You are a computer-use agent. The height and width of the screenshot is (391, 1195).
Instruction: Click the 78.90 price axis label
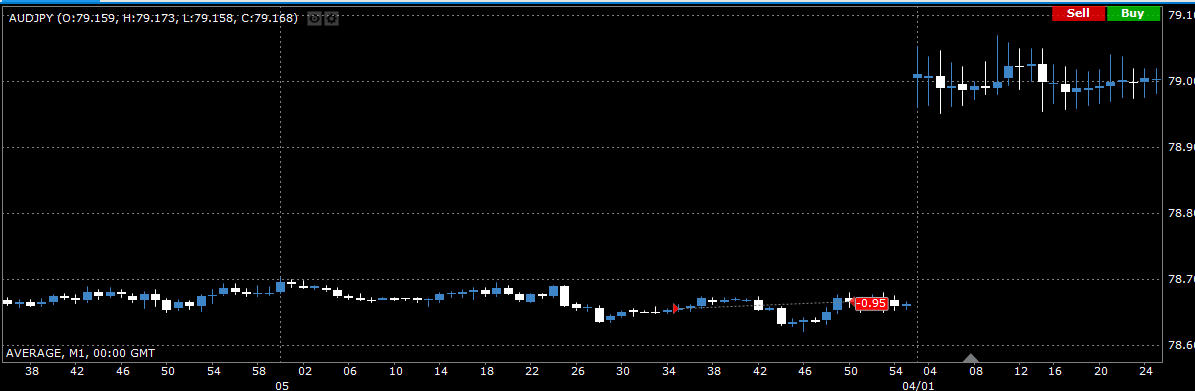point(1181,147)
